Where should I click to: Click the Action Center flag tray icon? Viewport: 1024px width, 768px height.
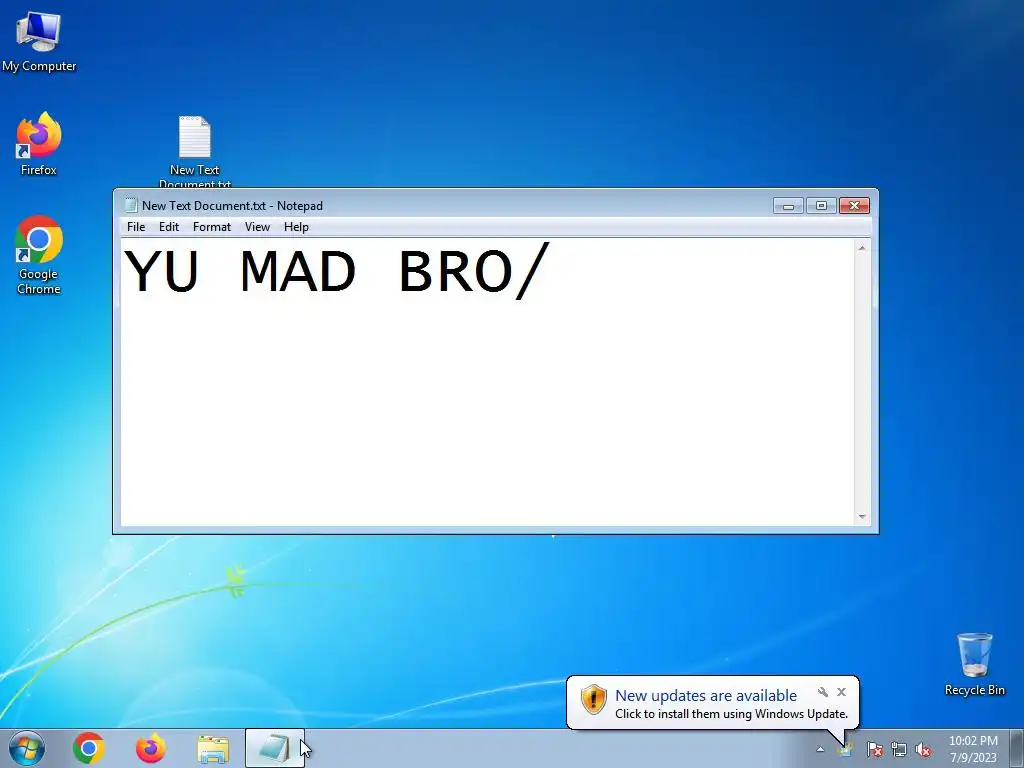point(874,749)
